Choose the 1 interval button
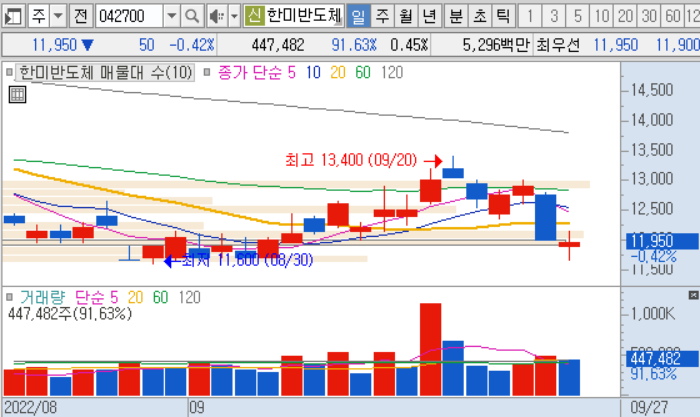 [x=530, y=17]
